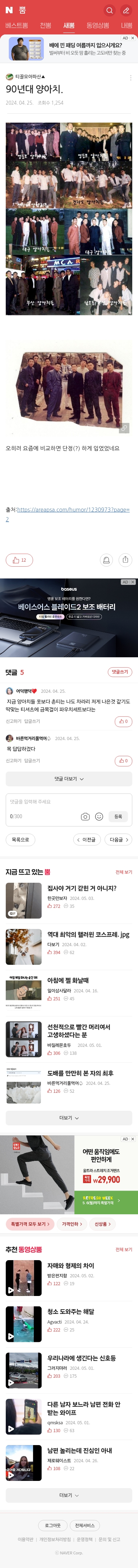Toggle like on 바른먹거리풀먹어's comment
Viewport: 138px width, 1568px height.
coord(123,761)
